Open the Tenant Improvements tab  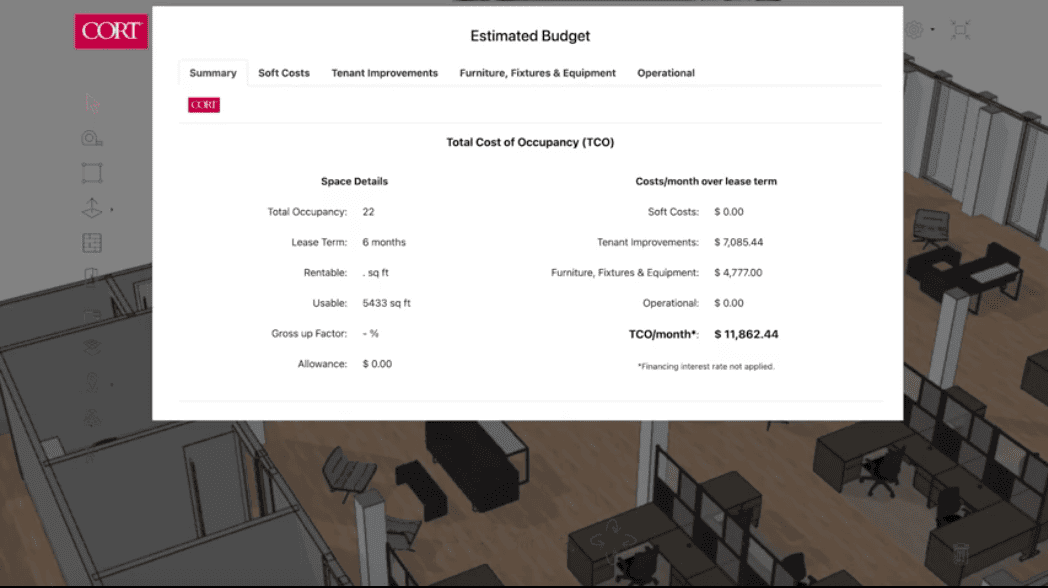(384, 73)
